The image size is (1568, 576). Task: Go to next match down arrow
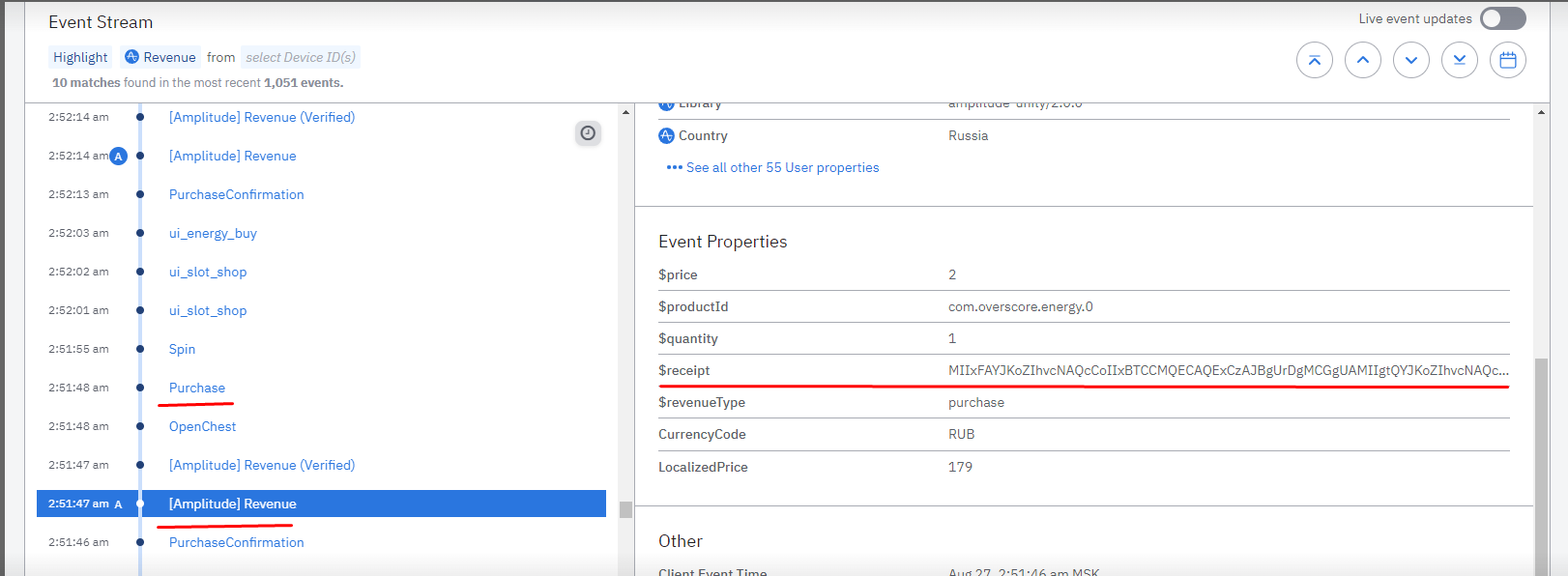click(x=1411, y=60)
